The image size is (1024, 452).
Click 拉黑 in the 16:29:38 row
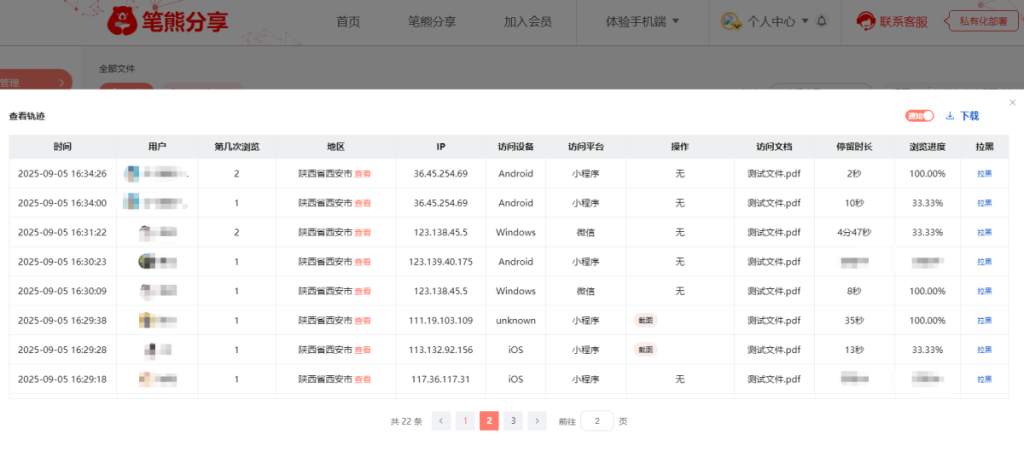[x=984, y=321]
